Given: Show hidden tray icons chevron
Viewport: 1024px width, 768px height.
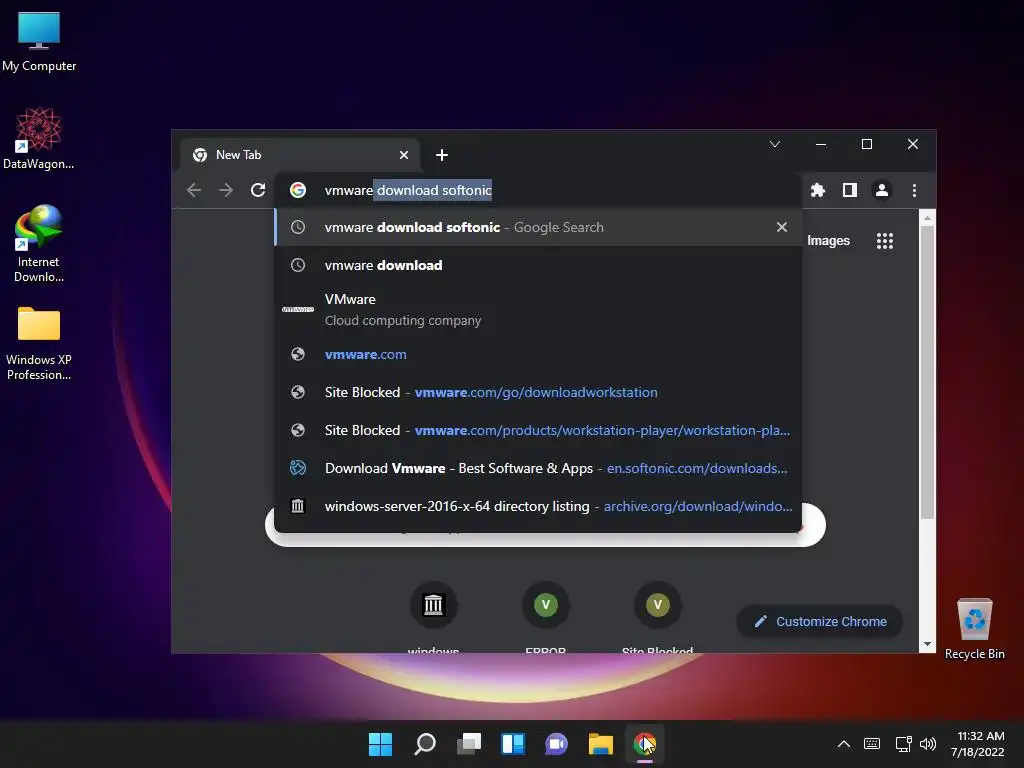Looking at the screenshot, I should (844, 744).
